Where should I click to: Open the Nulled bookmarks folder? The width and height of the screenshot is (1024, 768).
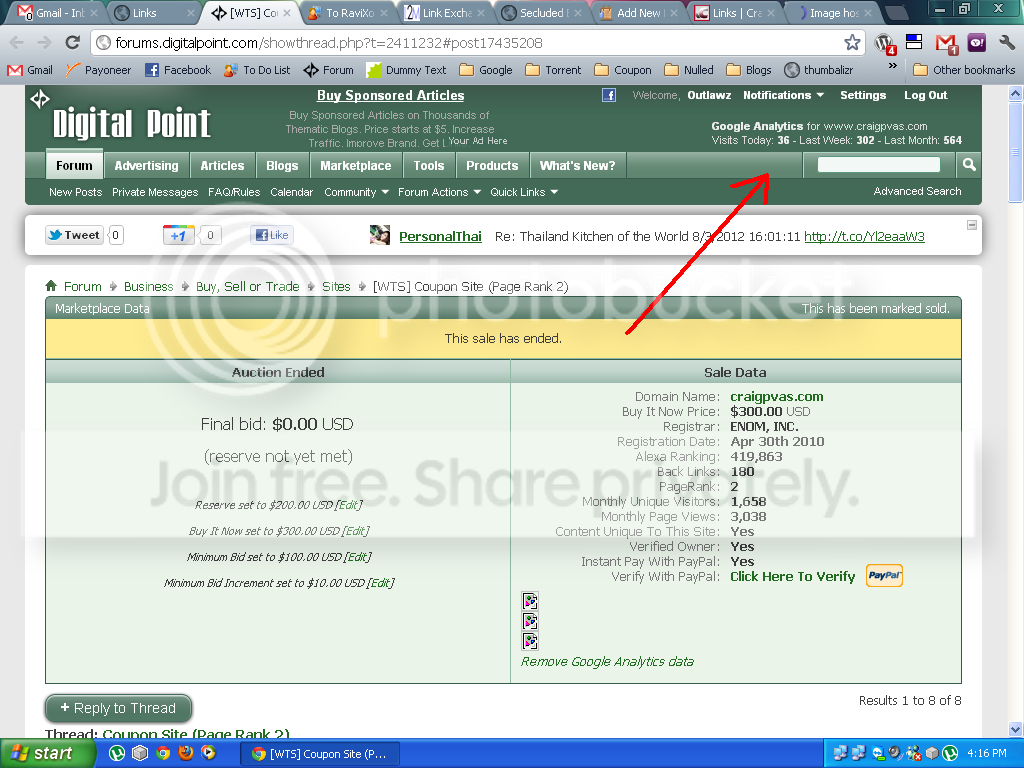tap(689, 70)
